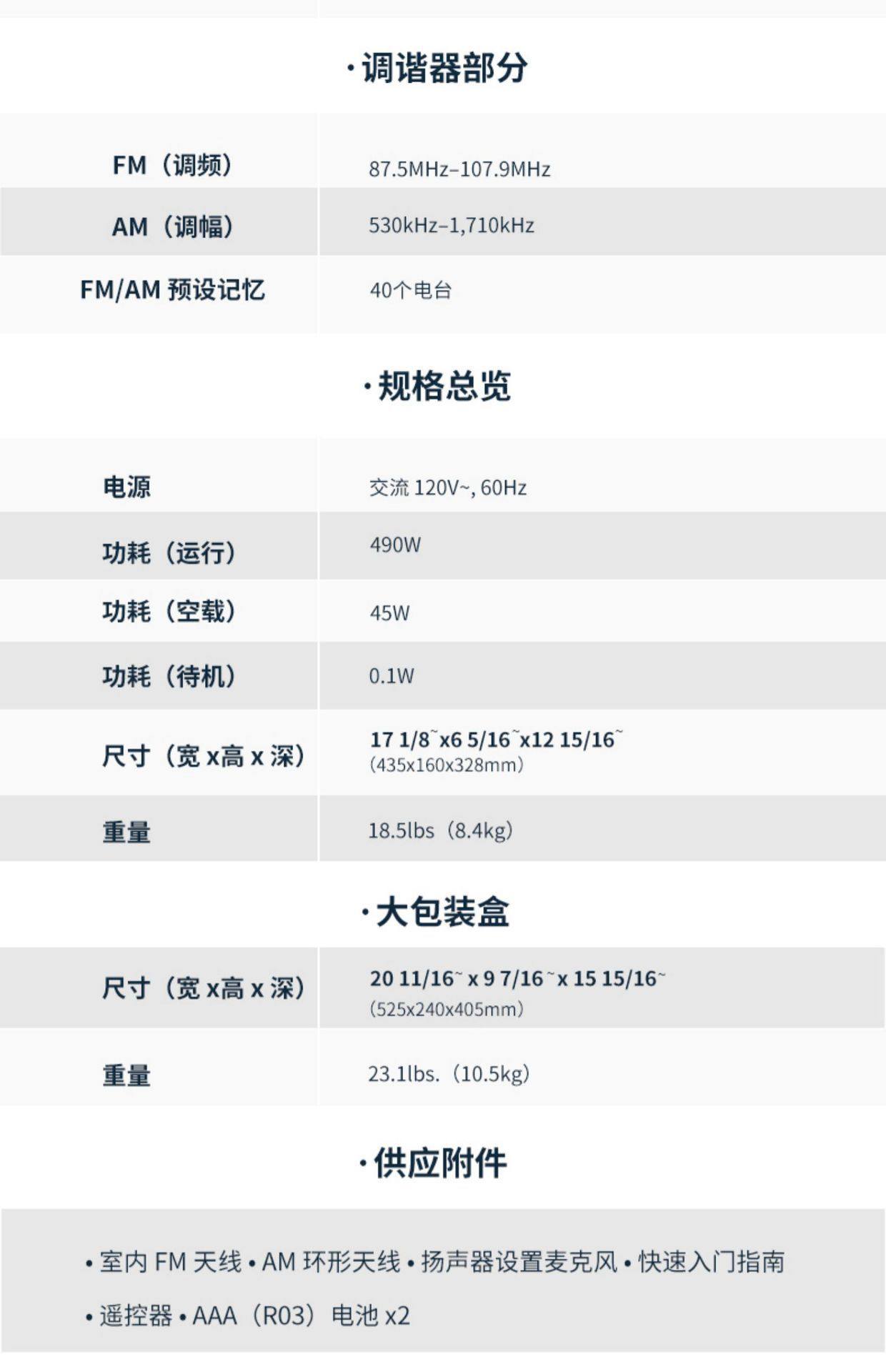Select the FM（调频）row label
Screen dimensions: 886x1372
[x=172, y=166]
